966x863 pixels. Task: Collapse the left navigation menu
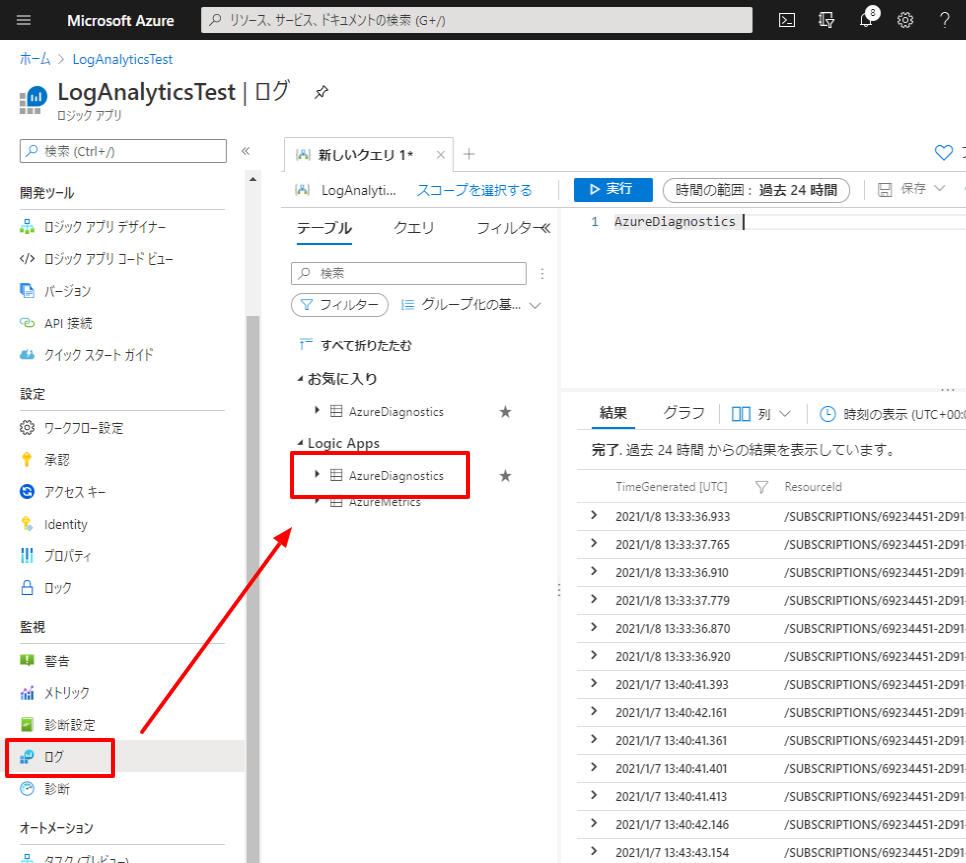click(x=245, y=151)
